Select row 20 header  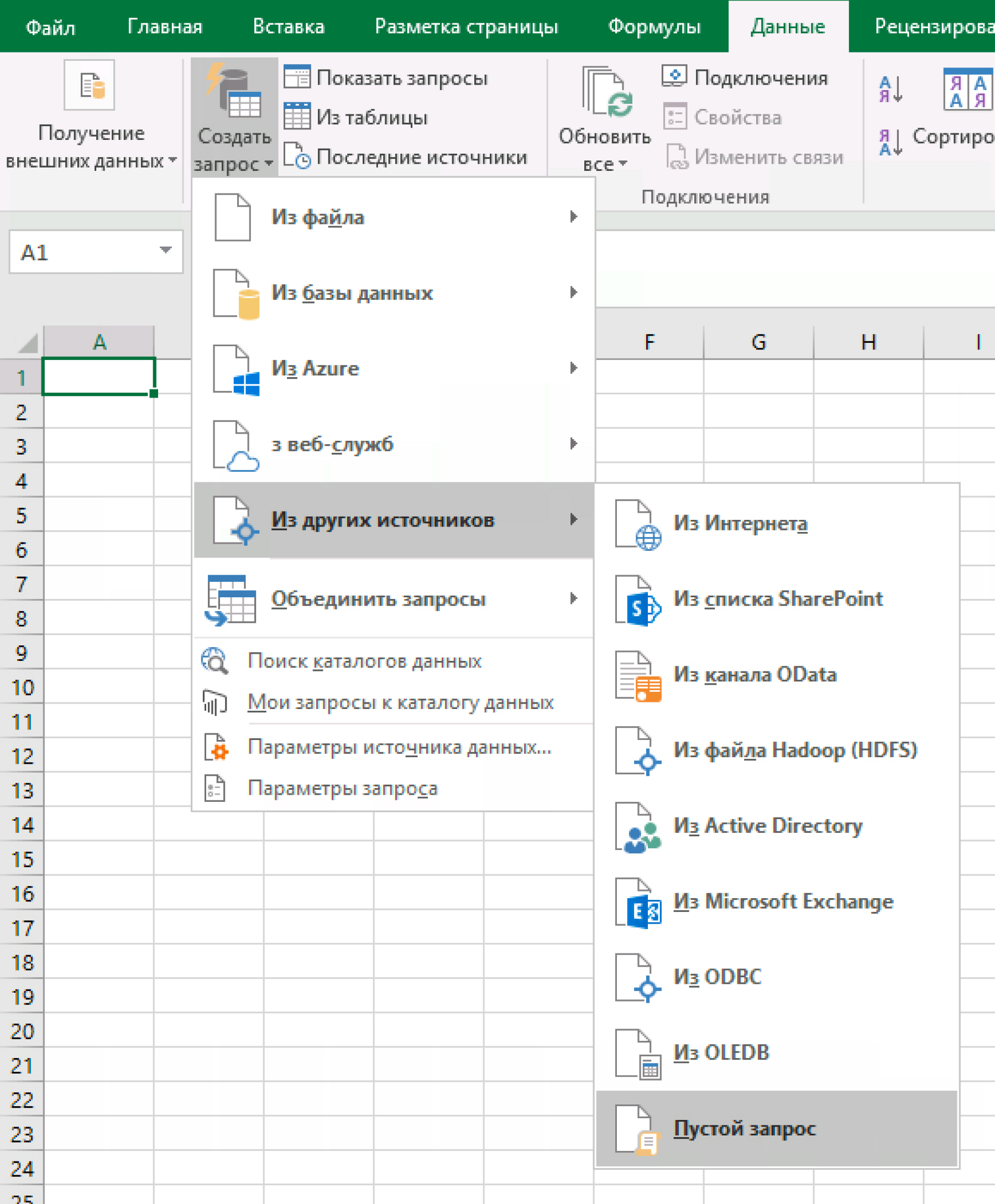pyautogui.click(x=22, y=1030)
